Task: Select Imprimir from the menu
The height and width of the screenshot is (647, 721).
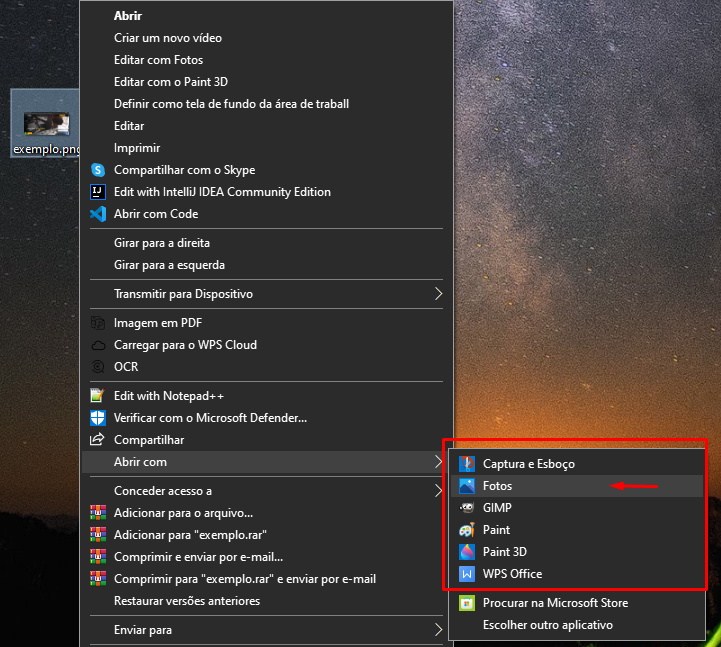Action: coord(267,148)
